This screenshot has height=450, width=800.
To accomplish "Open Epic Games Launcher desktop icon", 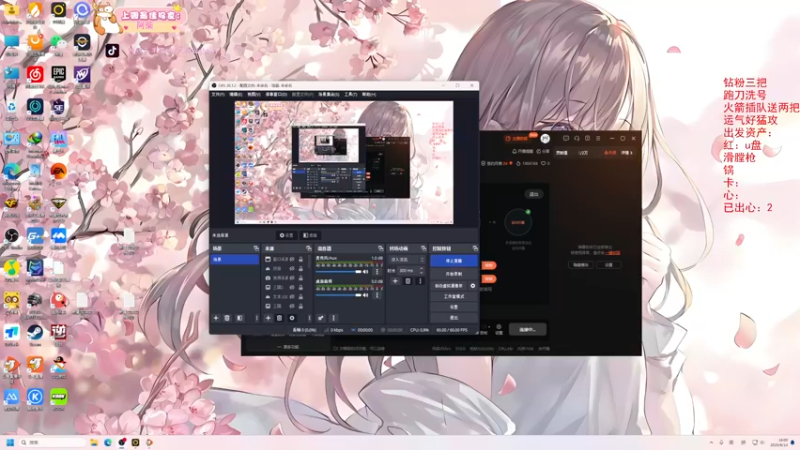I will [x=59, y=74].
